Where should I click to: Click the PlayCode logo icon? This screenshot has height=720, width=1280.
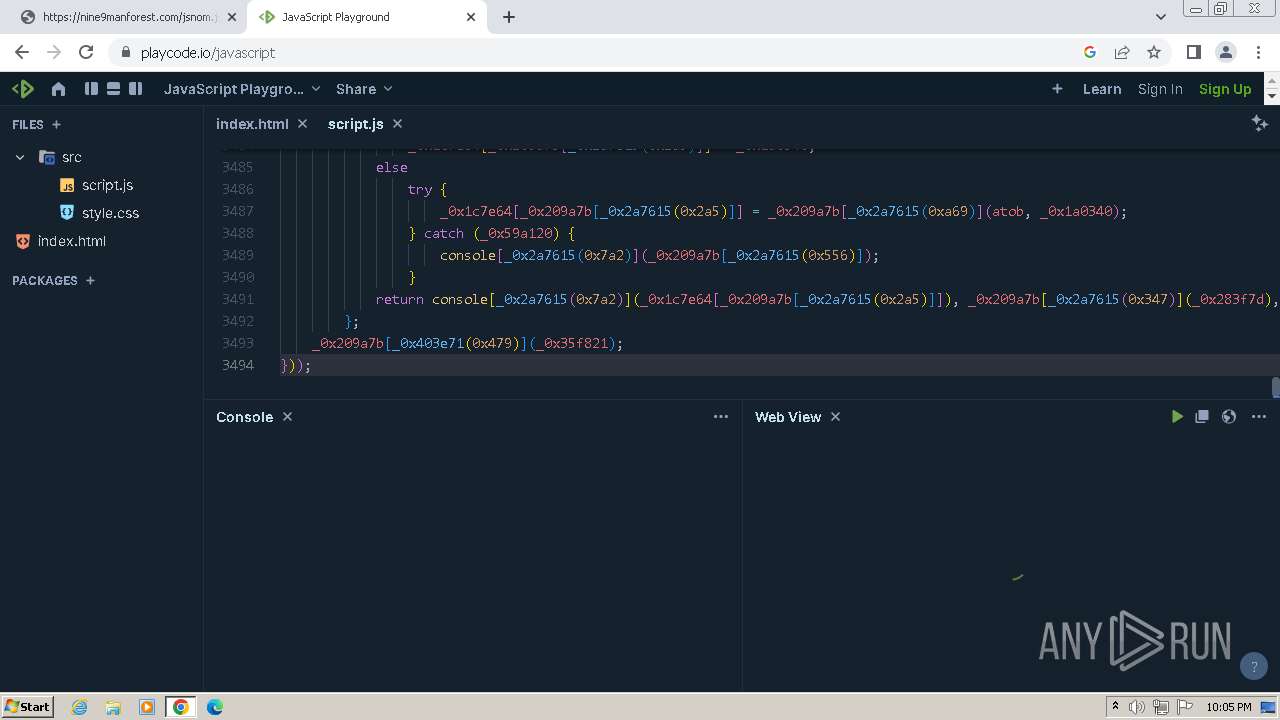point(23,89)
